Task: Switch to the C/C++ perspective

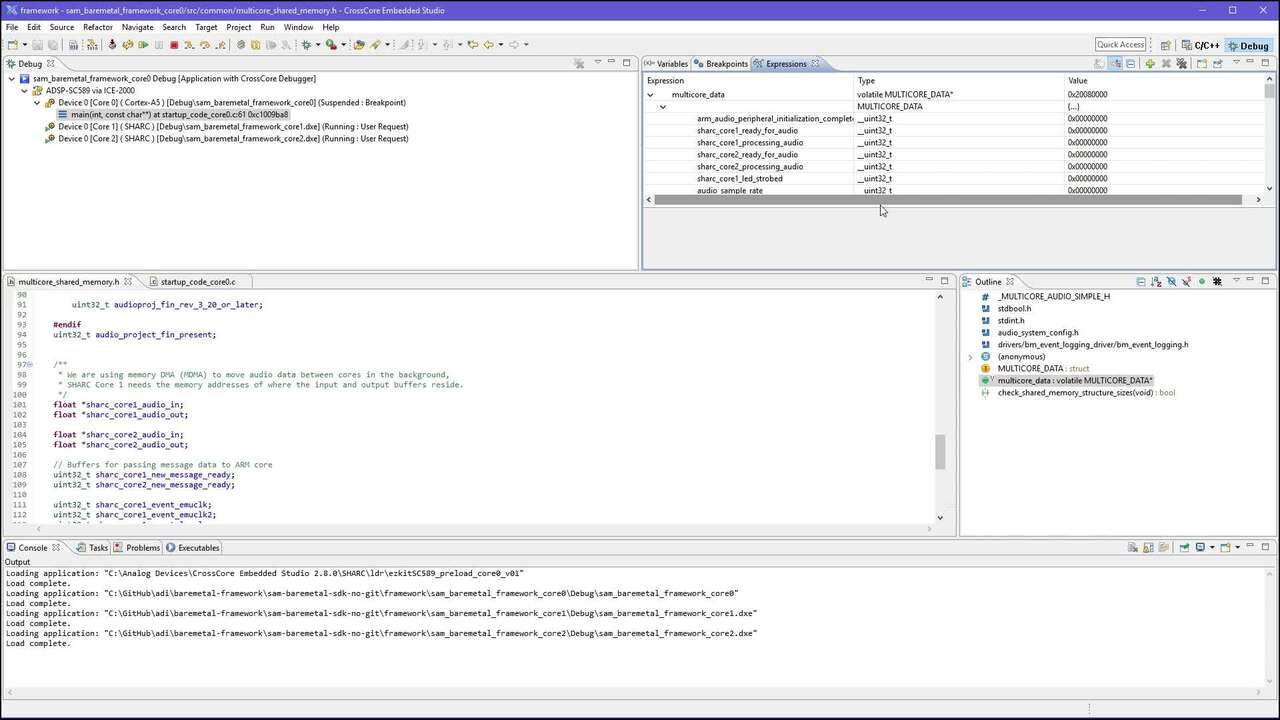Action: 1200,45
